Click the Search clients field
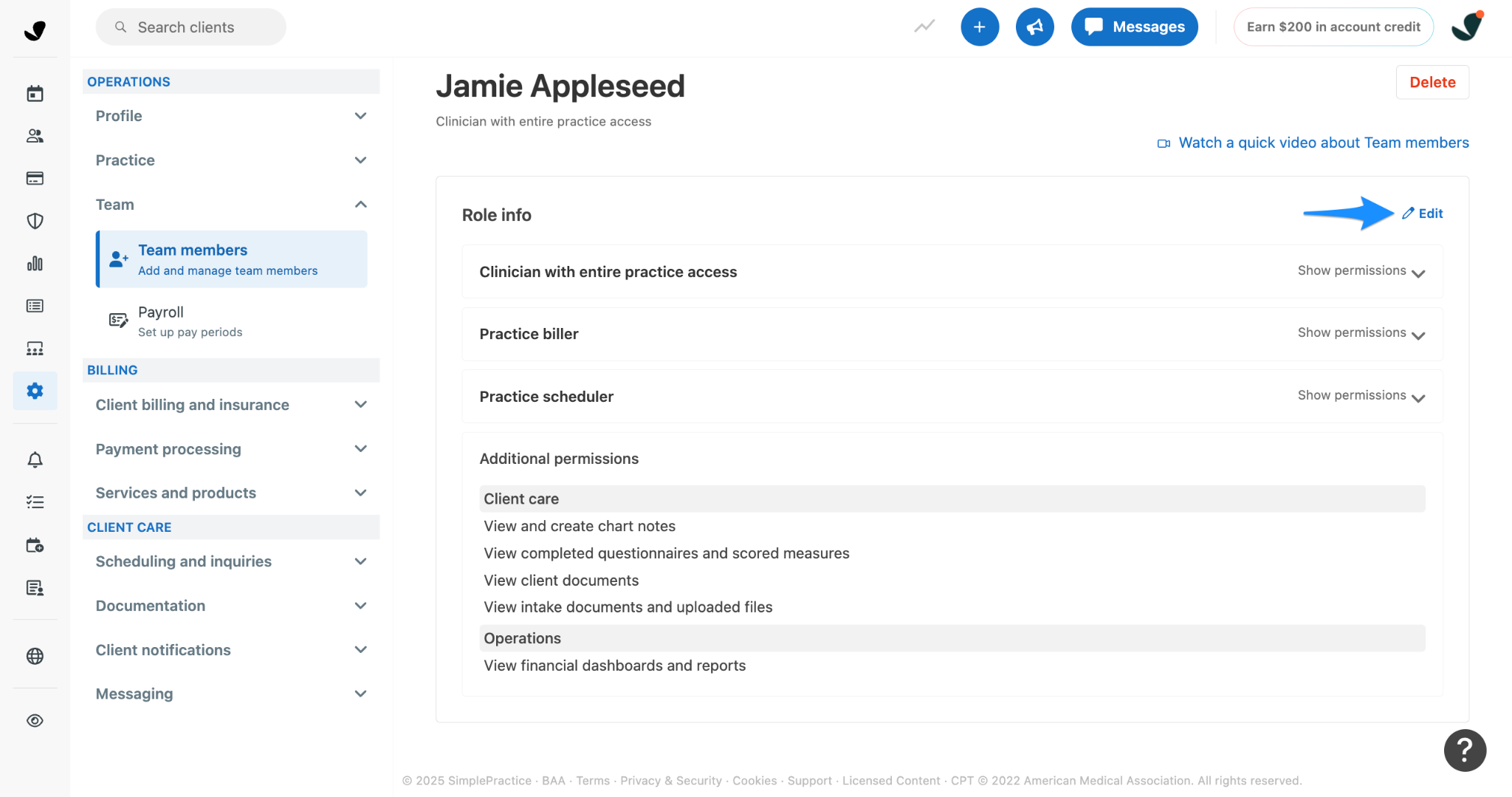 (190, 27)
